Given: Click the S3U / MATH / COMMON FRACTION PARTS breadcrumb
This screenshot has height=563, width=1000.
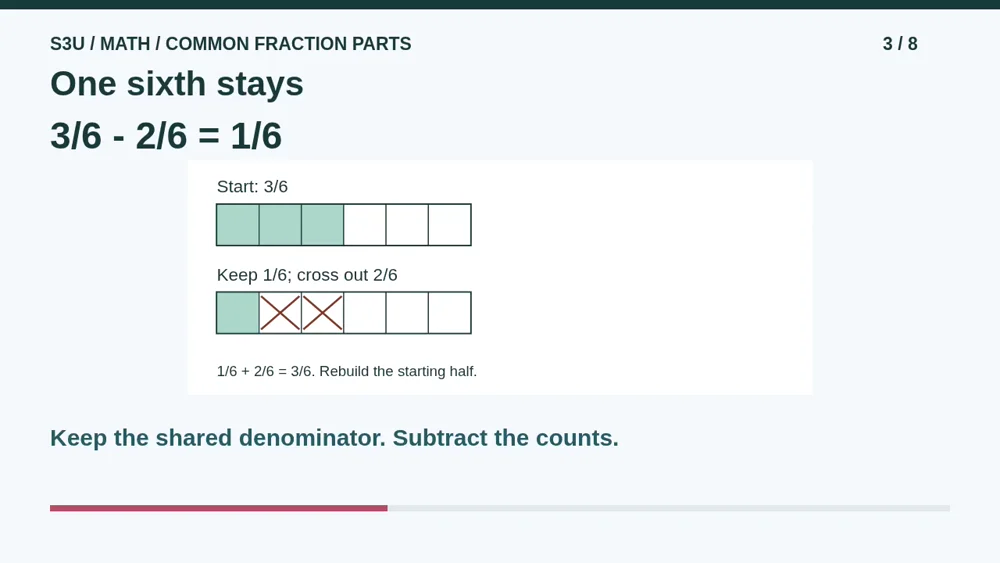Looking at the screenshot, I should [x=231, y=44].
